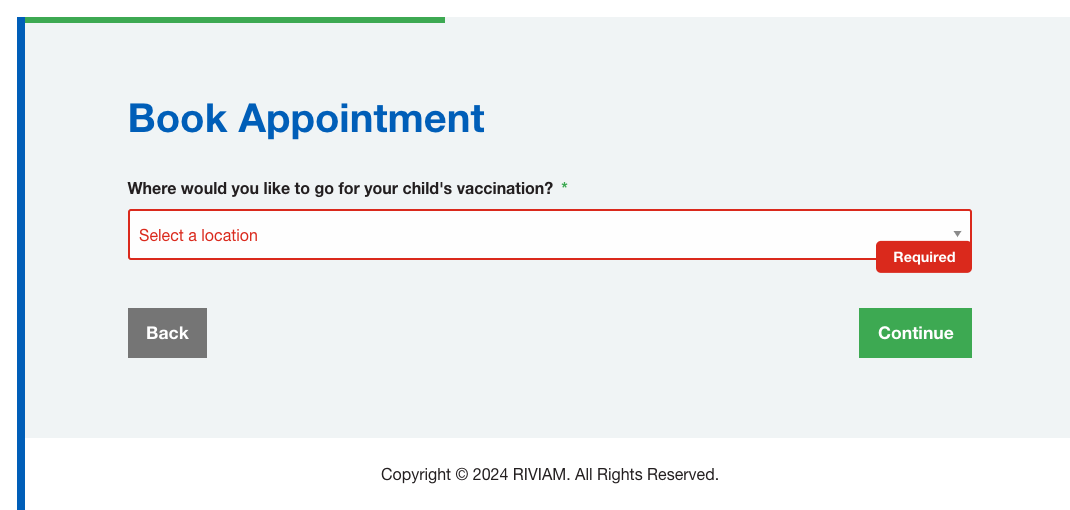Screen dimensions: 1070x510
Task: Click the word Appointment in the heading
Action: [361, 118]
